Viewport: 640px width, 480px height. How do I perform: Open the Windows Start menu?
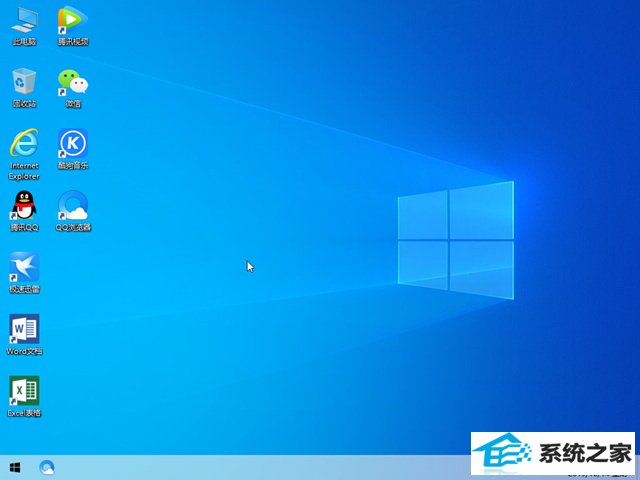click(x=15, y=467)
